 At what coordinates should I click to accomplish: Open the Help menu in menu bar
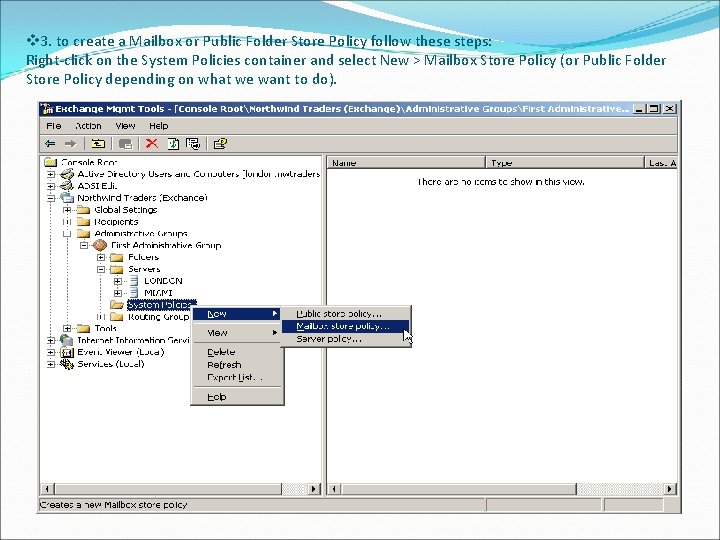point(158,126)
